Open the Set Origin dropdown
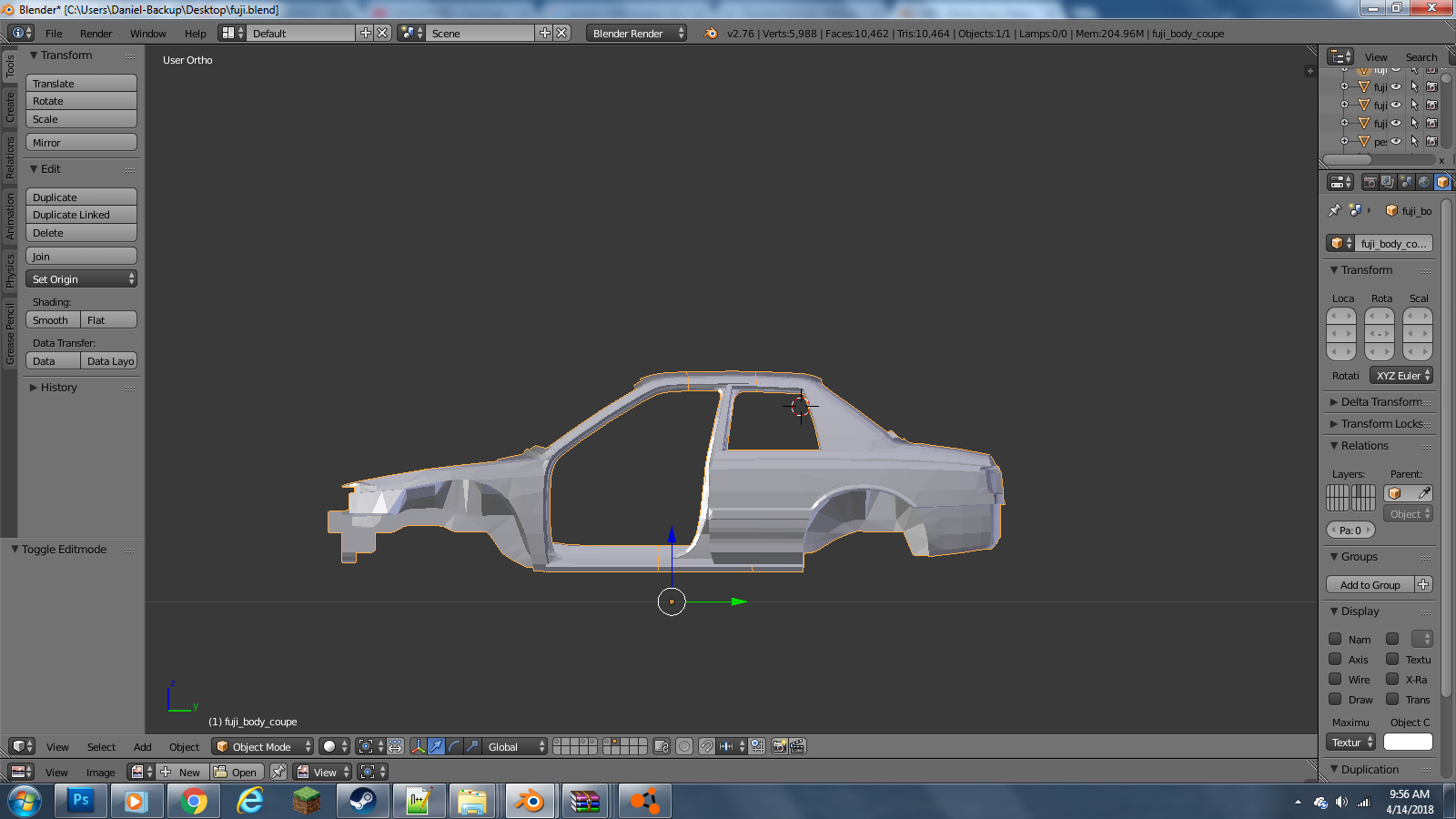The image size is (1456, 819). pyautogui.click(x=81, y=279)
